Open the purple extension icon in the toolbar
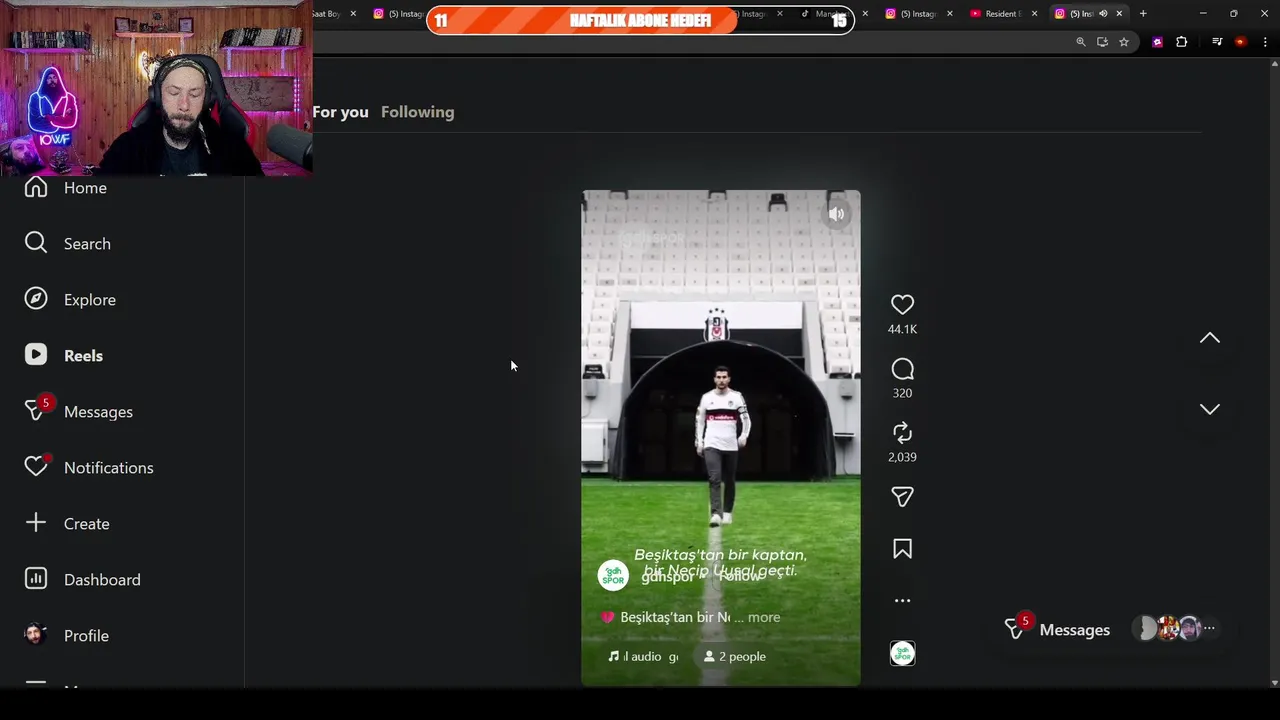This screenshot has height=720, width=1280. pyautogui.click(x=1158, y=42)
